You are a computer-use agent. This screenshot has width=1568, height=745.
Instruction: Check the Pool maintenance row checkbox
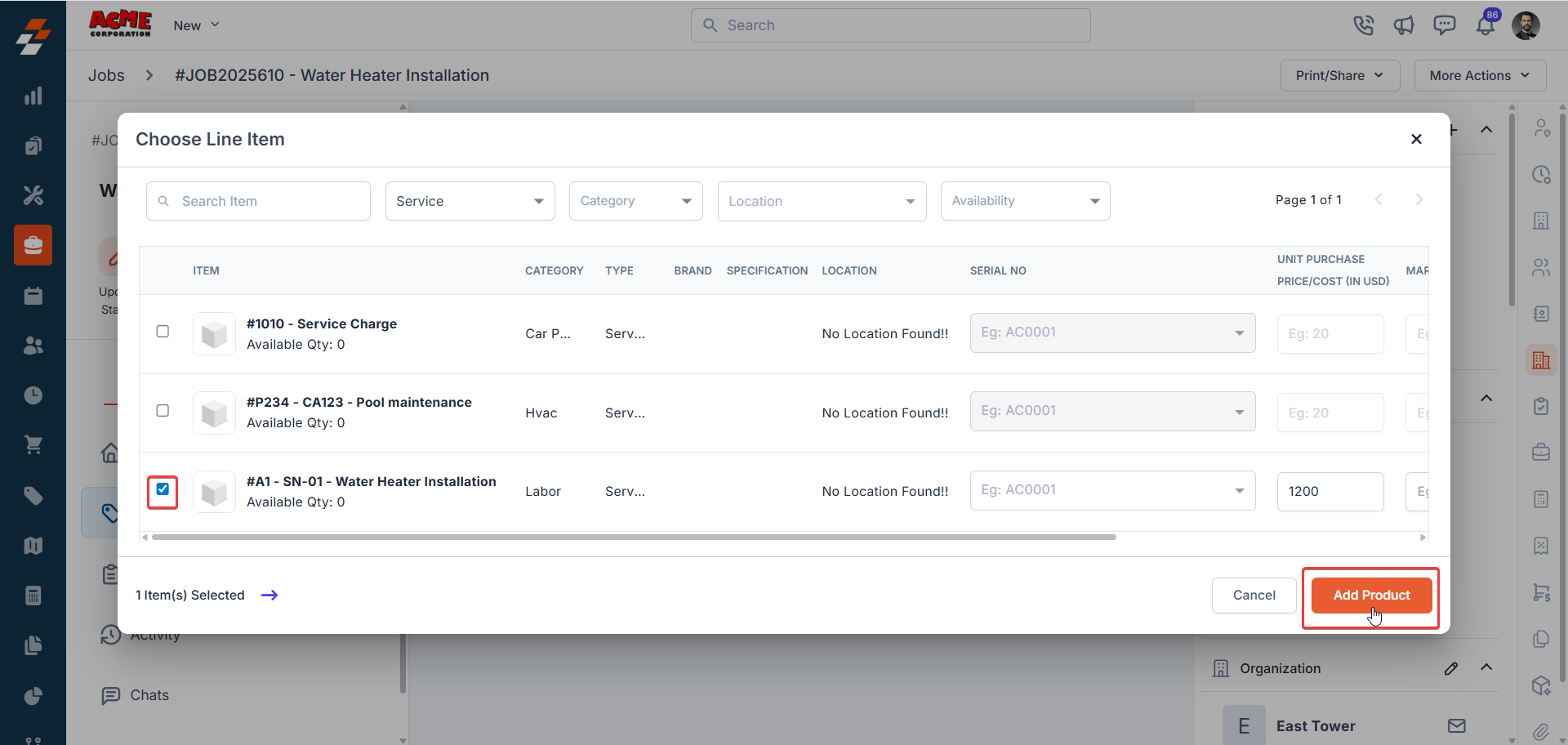(x=163, y=410)
